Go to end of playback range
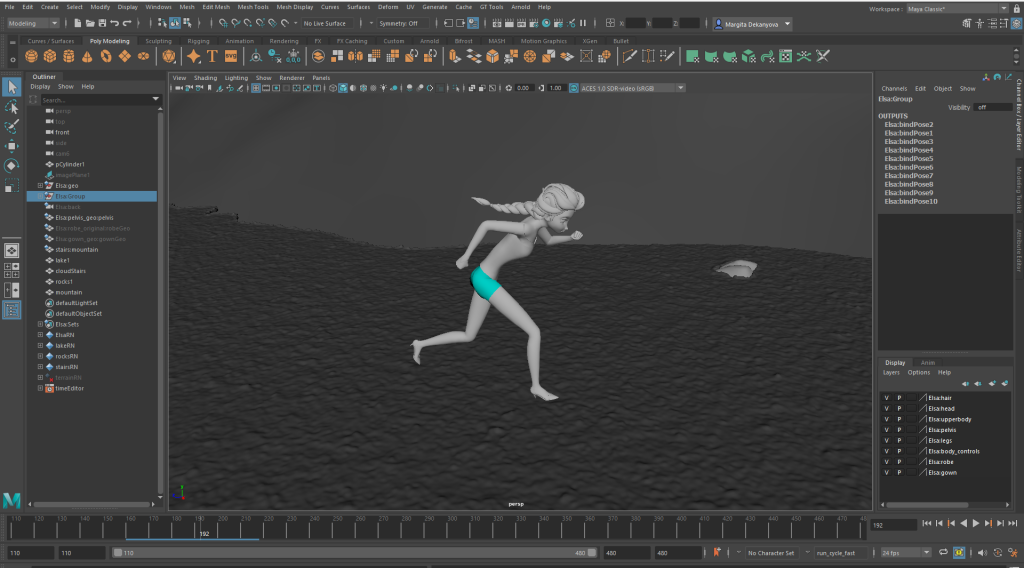The image size is (1024, 568). click(1012, 524)
